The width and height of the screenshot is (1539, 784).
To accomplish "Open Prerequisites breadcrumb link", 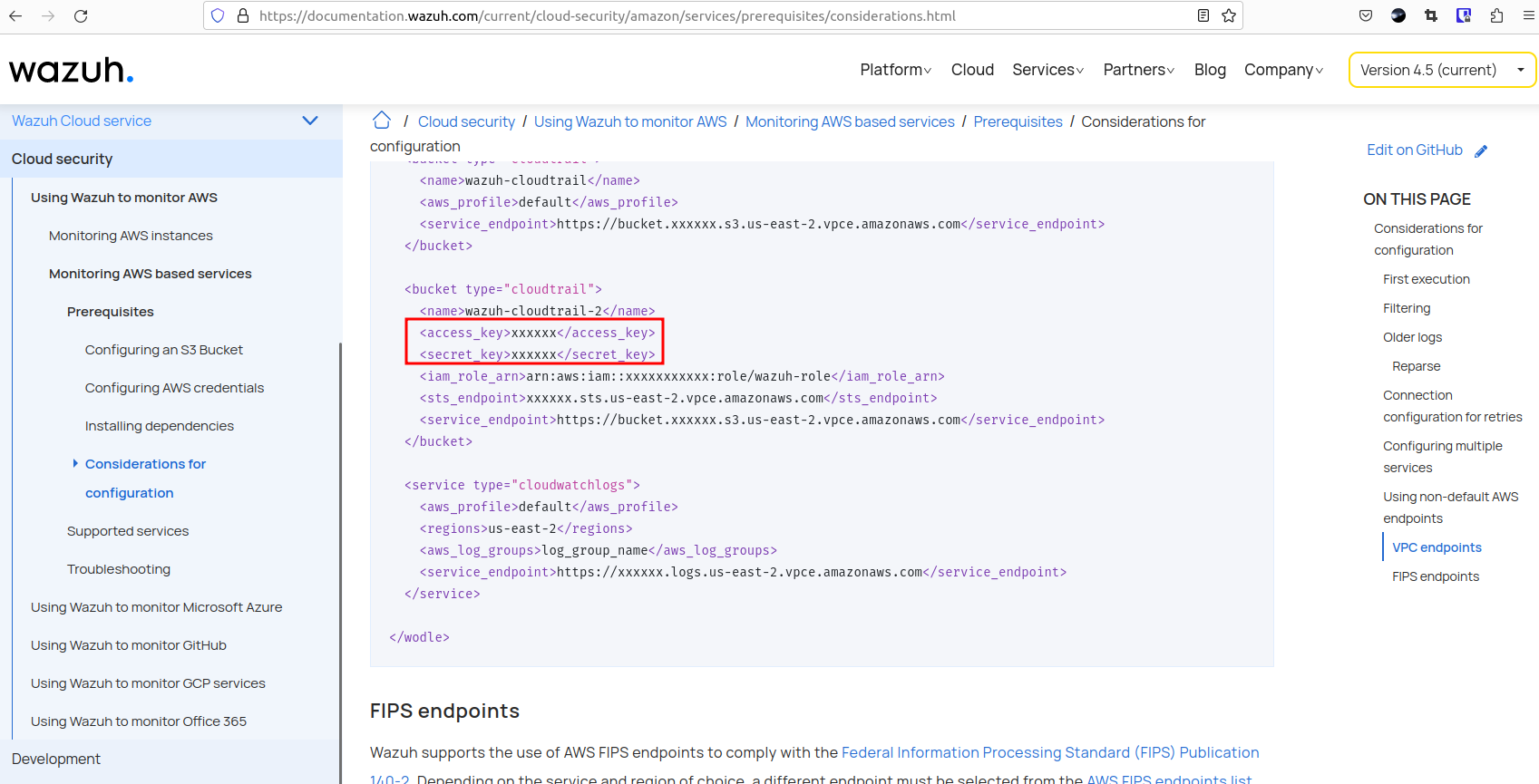I will [x=1018, y=121].
